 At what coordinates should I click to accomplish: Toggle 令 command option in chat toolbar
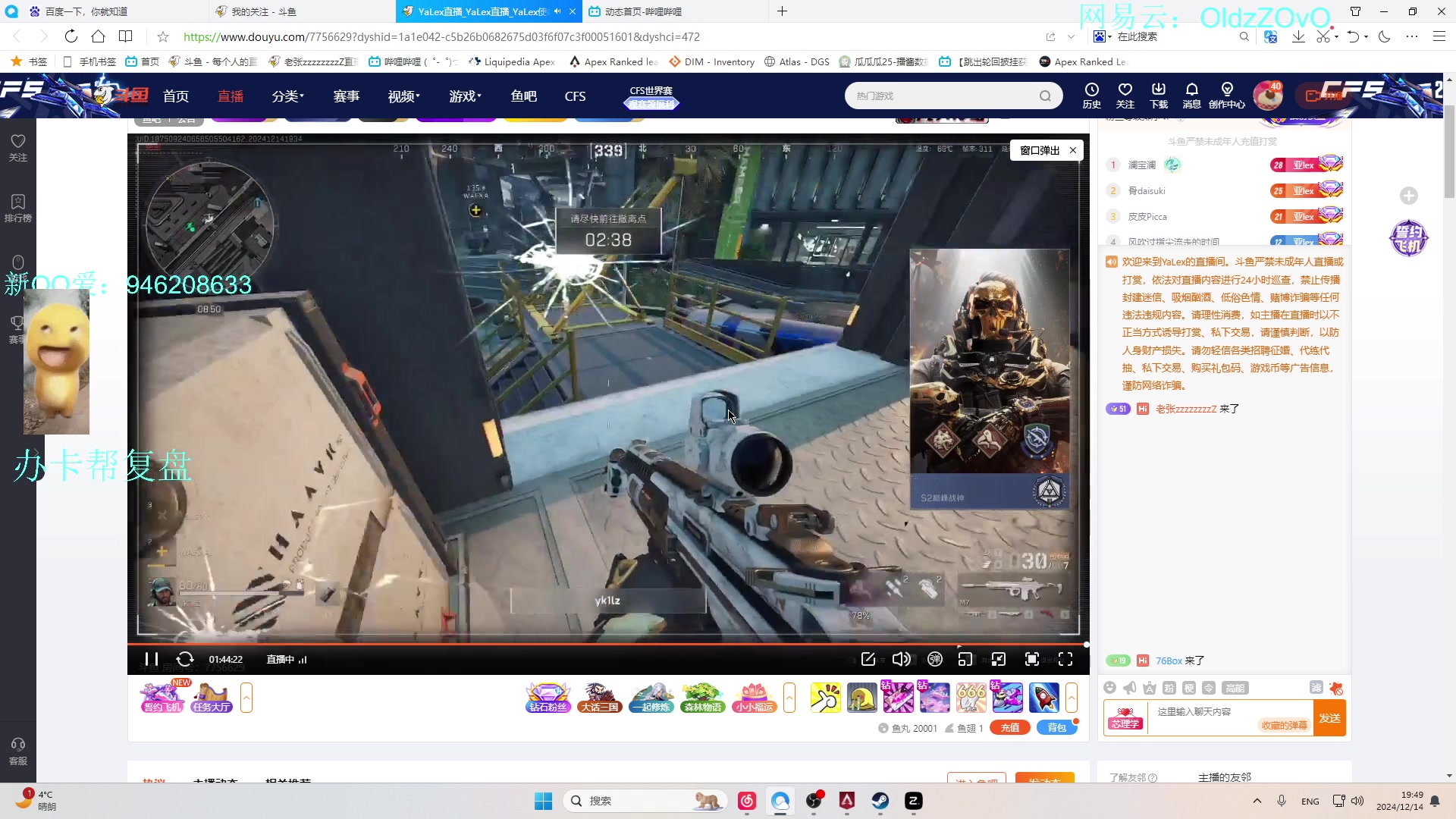pyautogui.click(x=1209, y=688)
